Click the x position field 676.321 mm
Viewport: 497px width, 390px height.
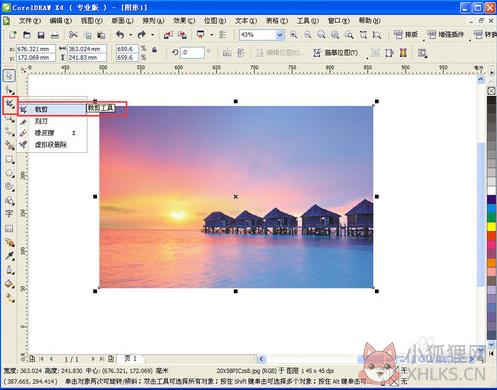tap(36, 49)
